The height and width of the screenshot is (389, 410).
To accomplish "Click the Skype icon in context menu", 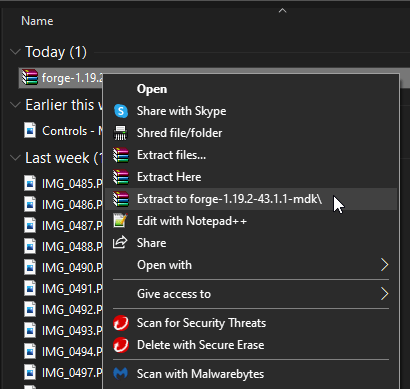I will coord(121,111).
